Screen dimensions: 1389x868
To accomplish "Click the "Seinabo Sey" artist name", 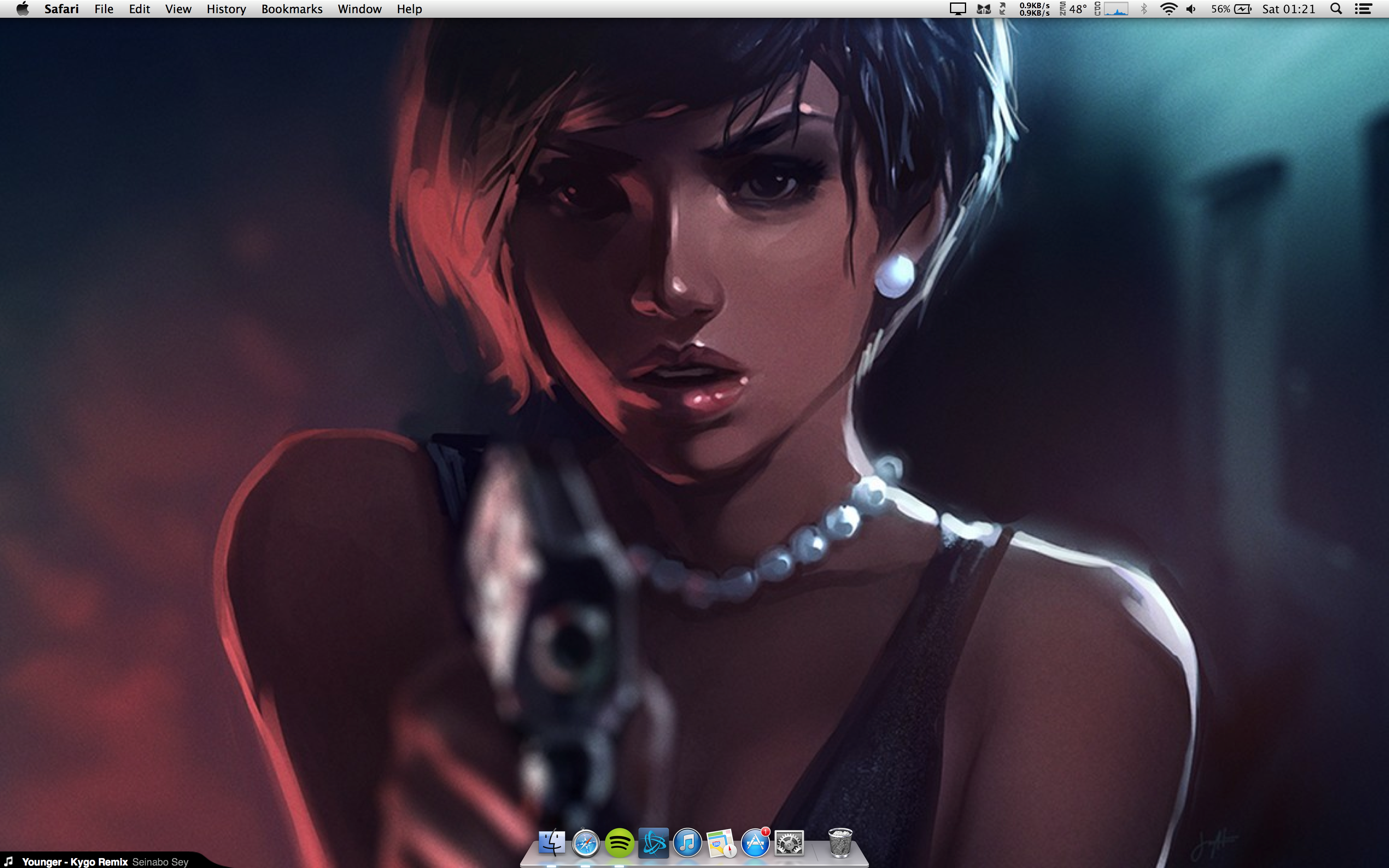I will pyautogui.click(x=160, y=862).
